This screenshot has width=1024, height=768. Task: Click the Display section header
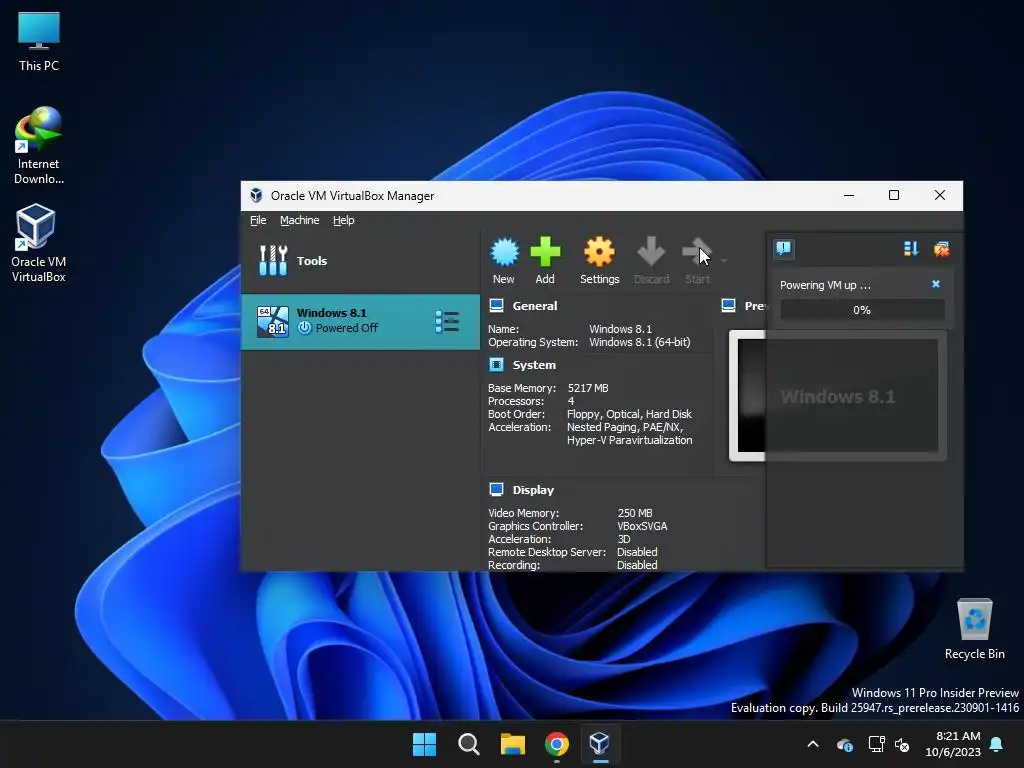coord(533,490)
